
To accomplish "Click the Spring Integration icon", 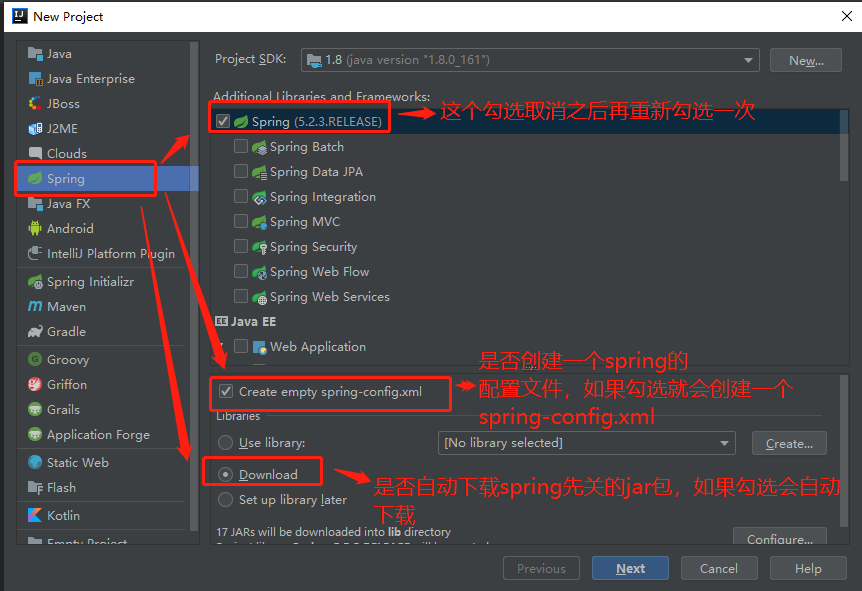I will coord(259,197).
